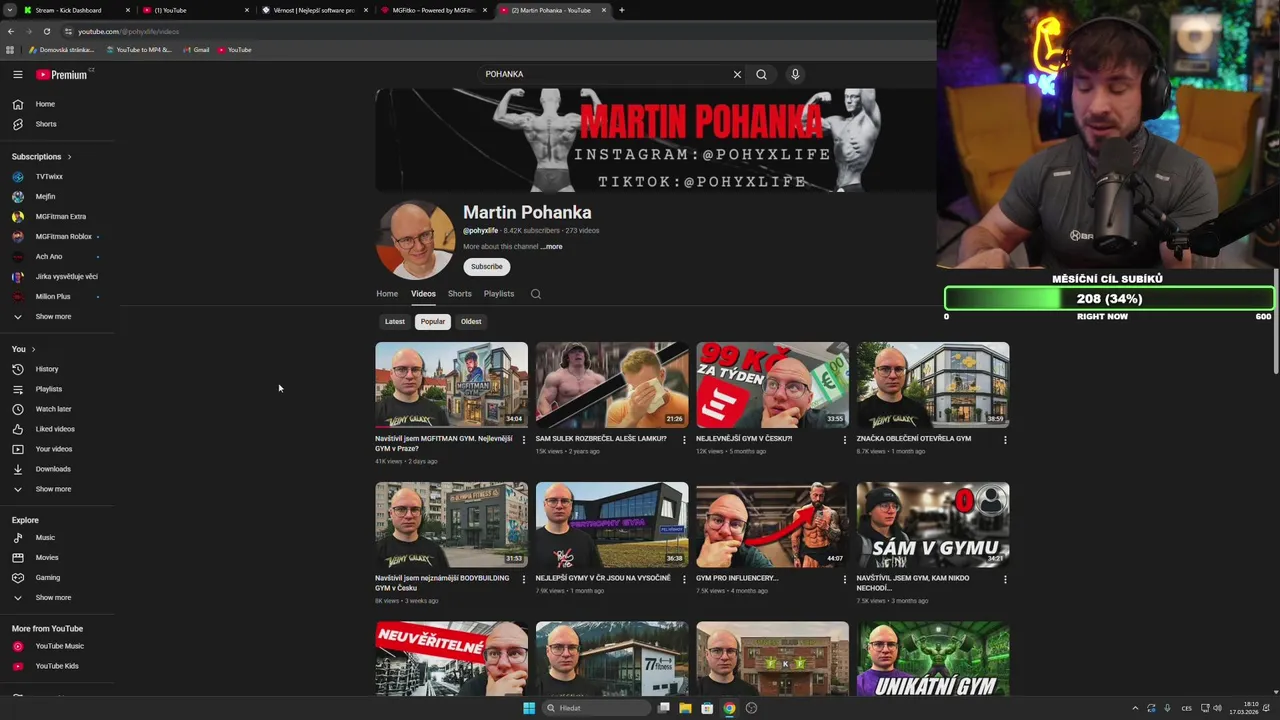The width and height of the screenshot is (1280, 720).
Task: Switch to channel Shorts tab
Action: (460, 294)
